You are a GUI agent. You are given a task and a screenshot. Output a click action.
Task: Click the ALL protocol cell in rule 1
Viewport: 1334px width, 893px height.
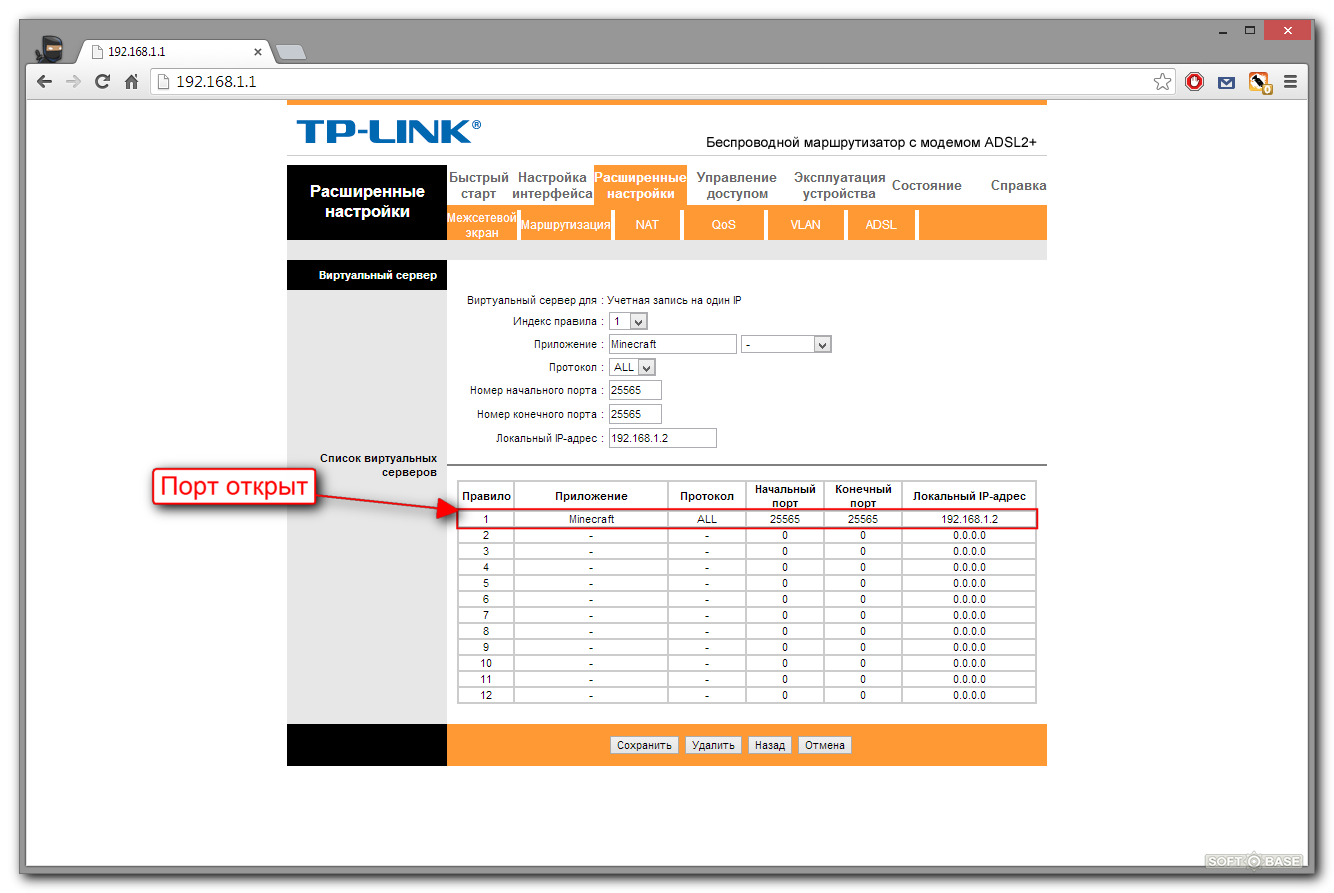(707, 519)
